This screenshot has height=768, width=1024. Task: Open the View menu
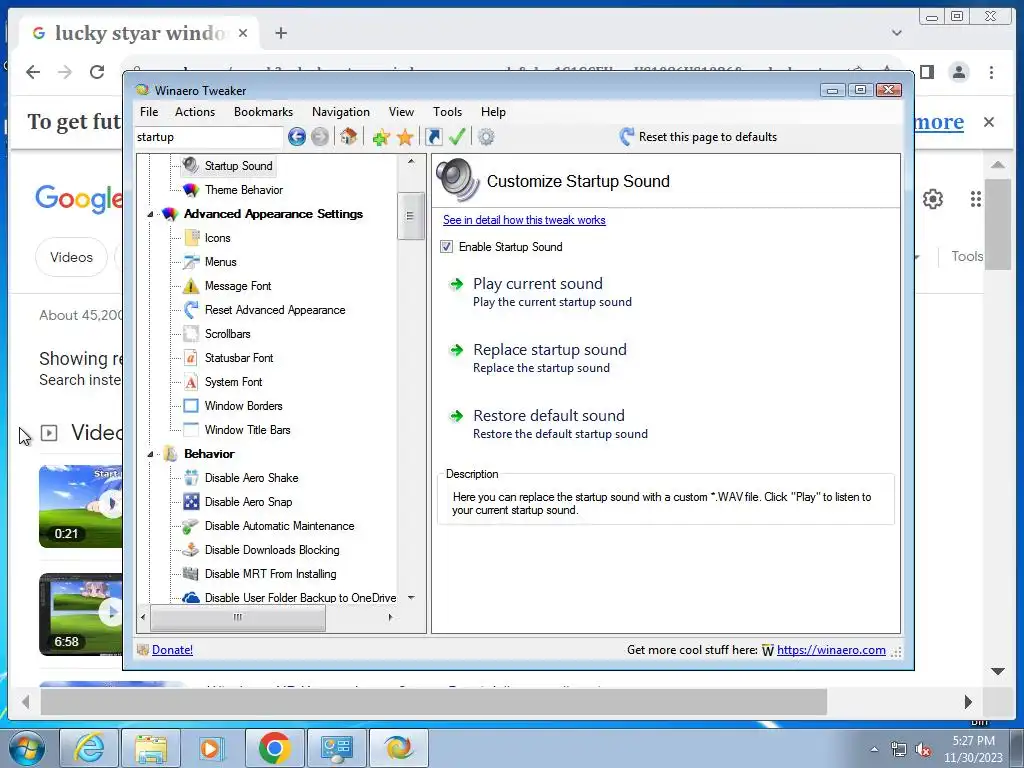(x=401, y=112)
